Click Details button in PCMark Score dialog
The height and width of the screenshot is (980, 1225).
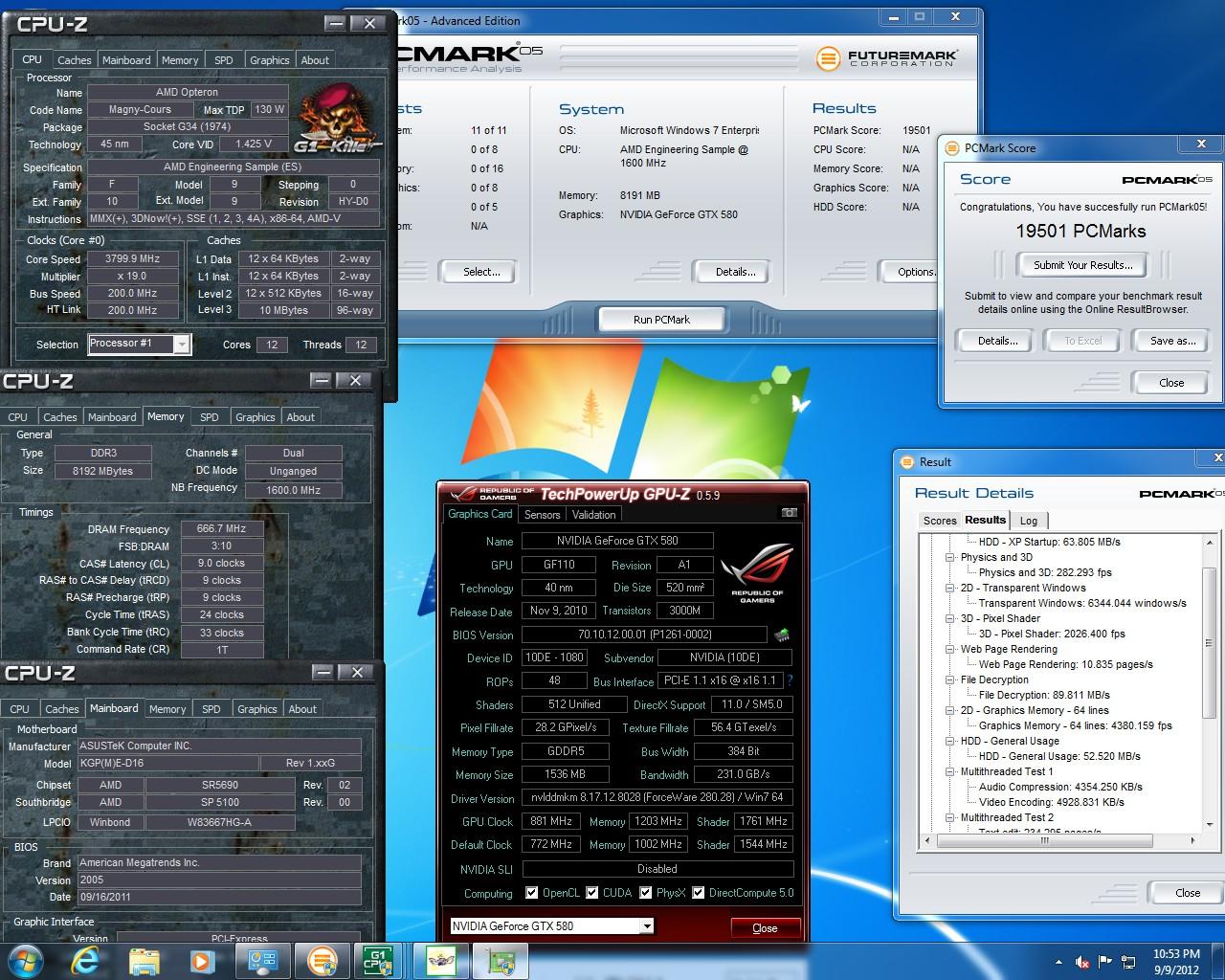tap(997, 341)
